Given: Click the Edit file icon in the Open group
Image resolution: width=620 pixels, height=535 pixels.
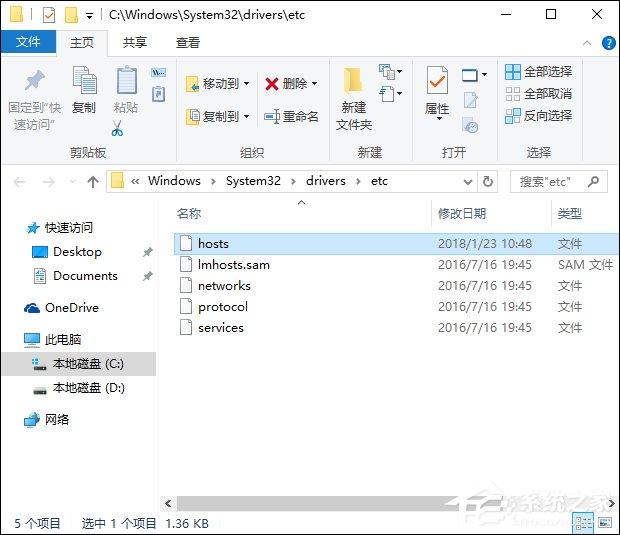Looking at the screenshot, I should 471,100.
